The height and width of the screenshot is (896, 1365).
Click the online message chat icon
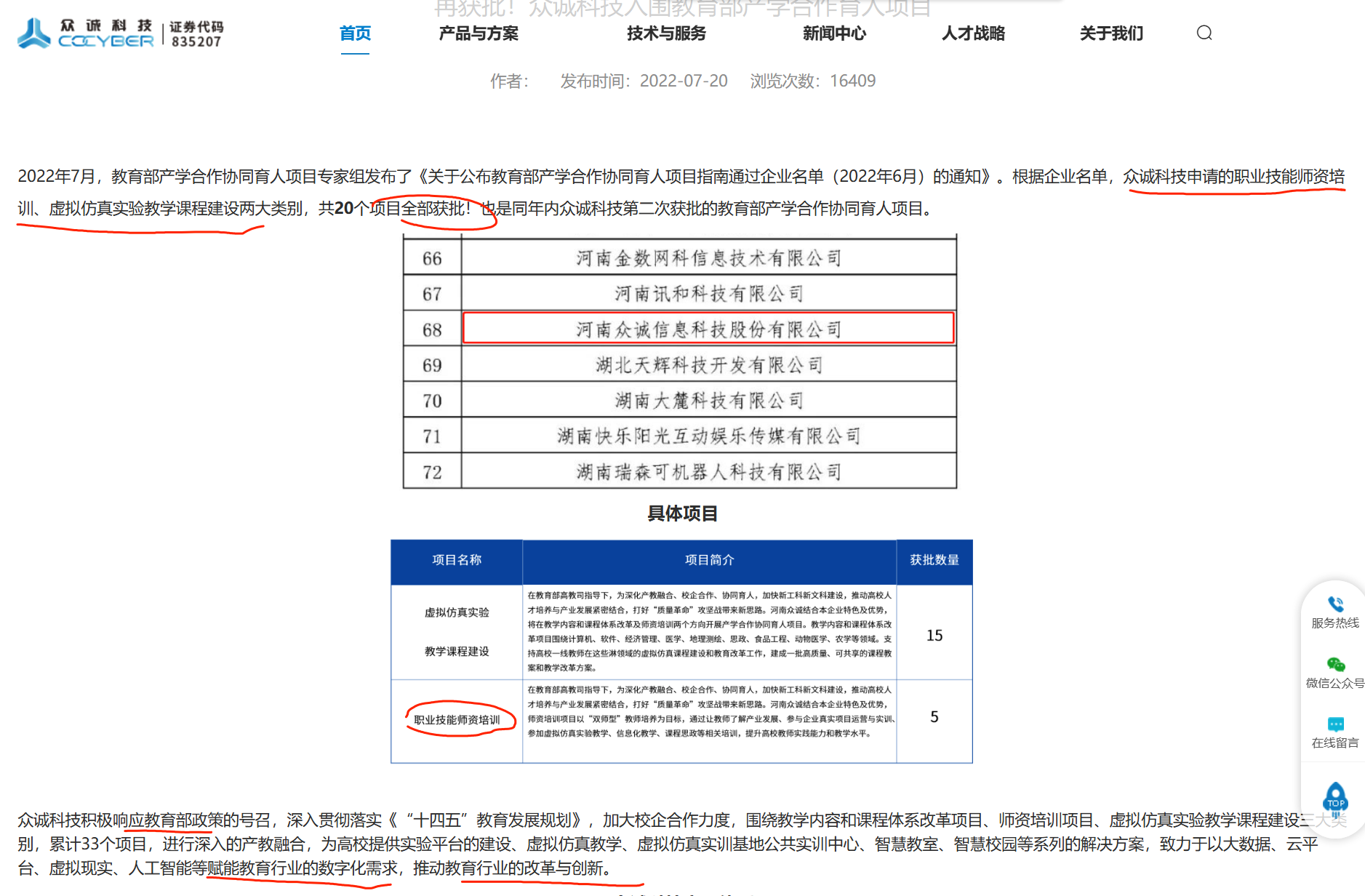tap(1335, 724)
